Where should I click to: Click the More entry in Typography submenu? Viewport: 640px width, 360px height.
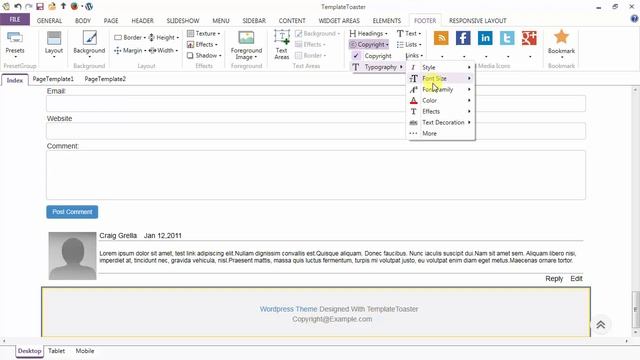click(x=441, y=133)
